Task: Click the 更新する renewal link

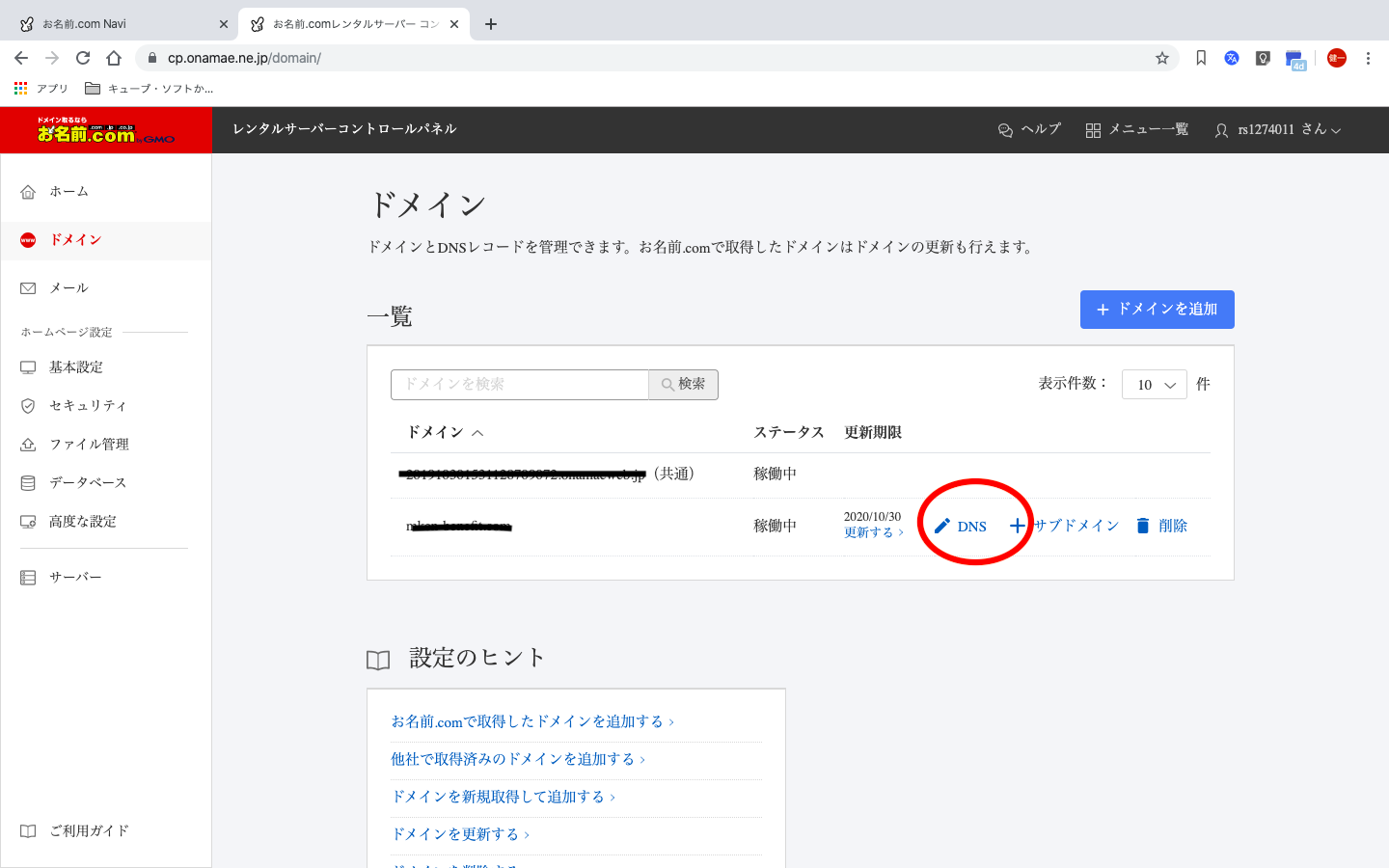Action: [870, 531]
